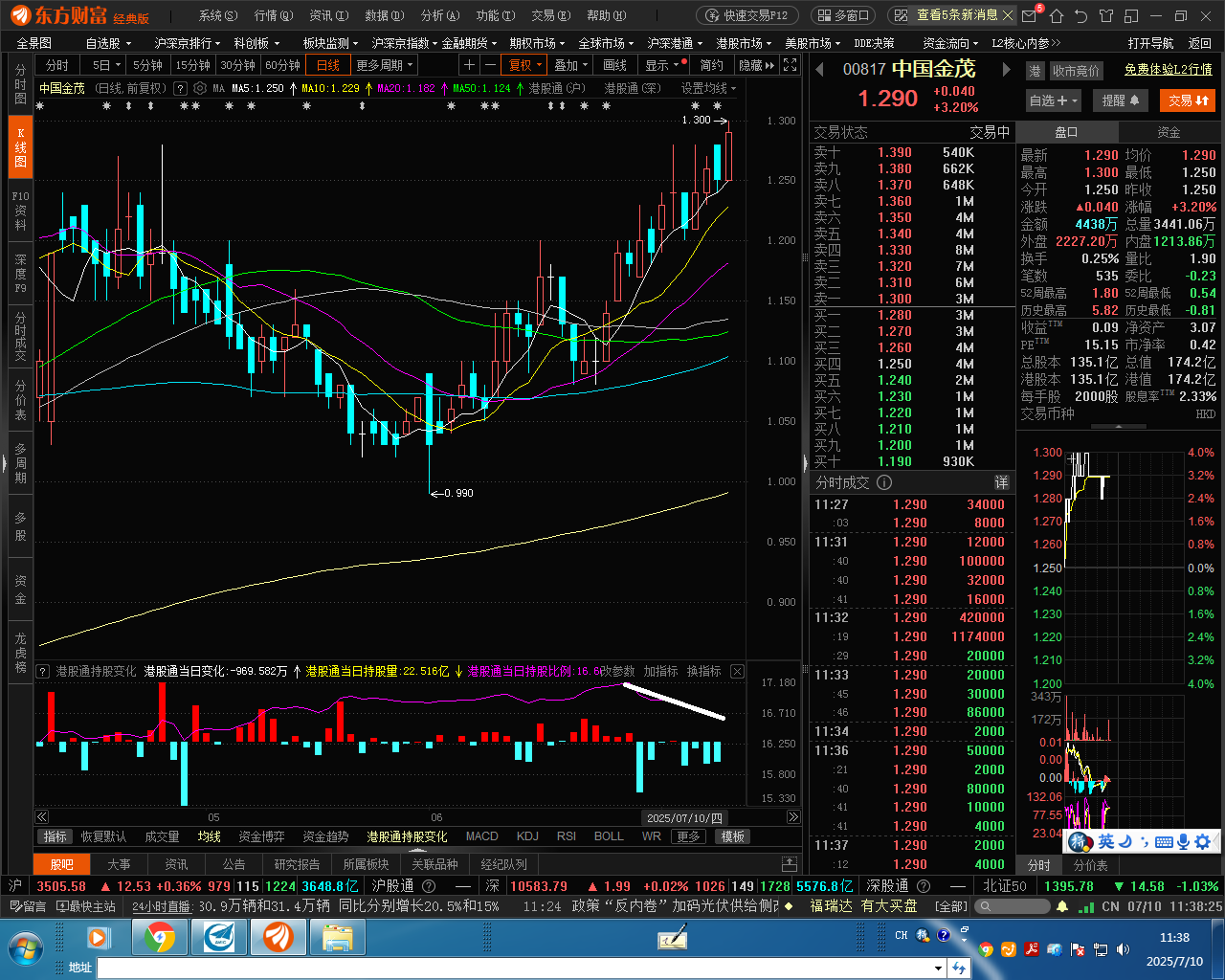Close the 港股通持股变化 indicator panel
The image size is (1225, 980).
tap(737, 672)
